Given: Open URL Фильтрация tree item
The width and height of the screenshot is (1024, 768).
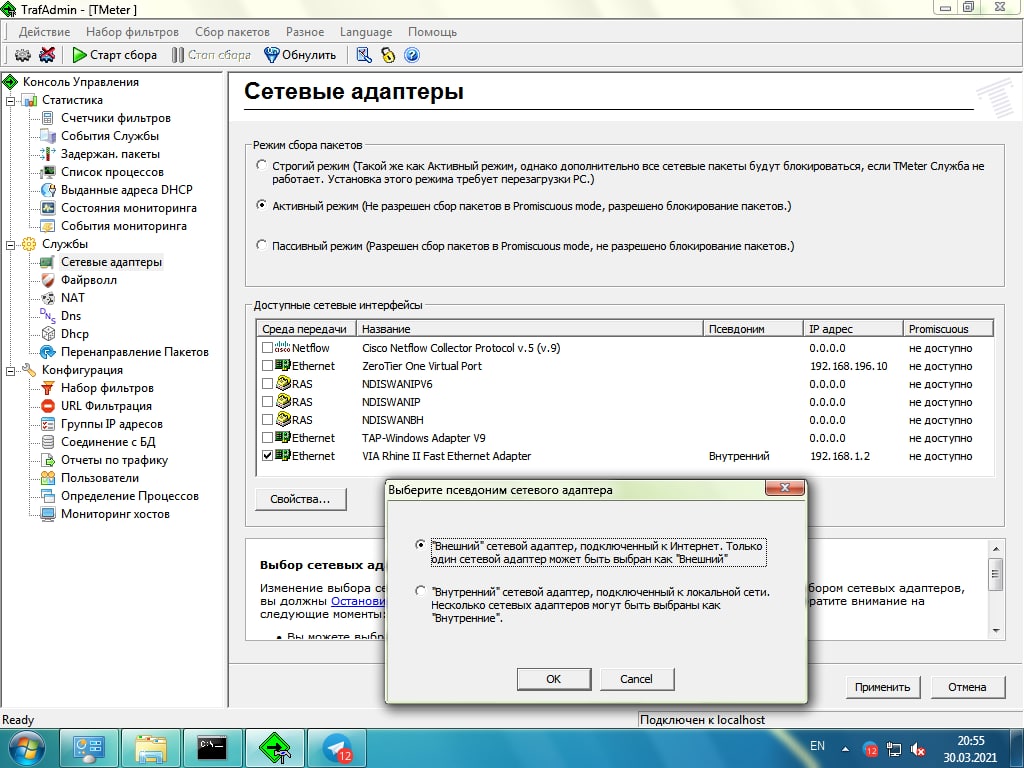Looking at the screenshot, I should coord(106,406).
